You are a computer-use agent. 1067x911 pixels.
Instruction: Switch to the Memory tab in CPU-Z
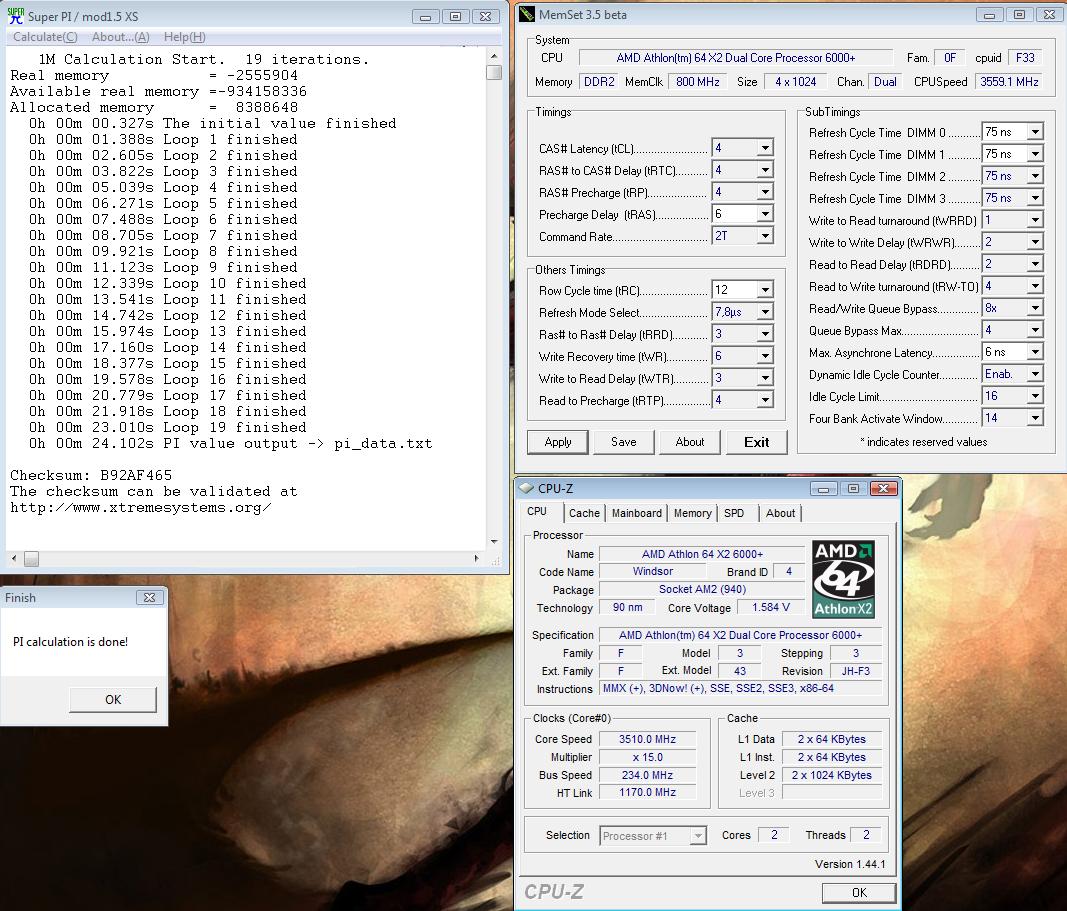click(692, 513)
